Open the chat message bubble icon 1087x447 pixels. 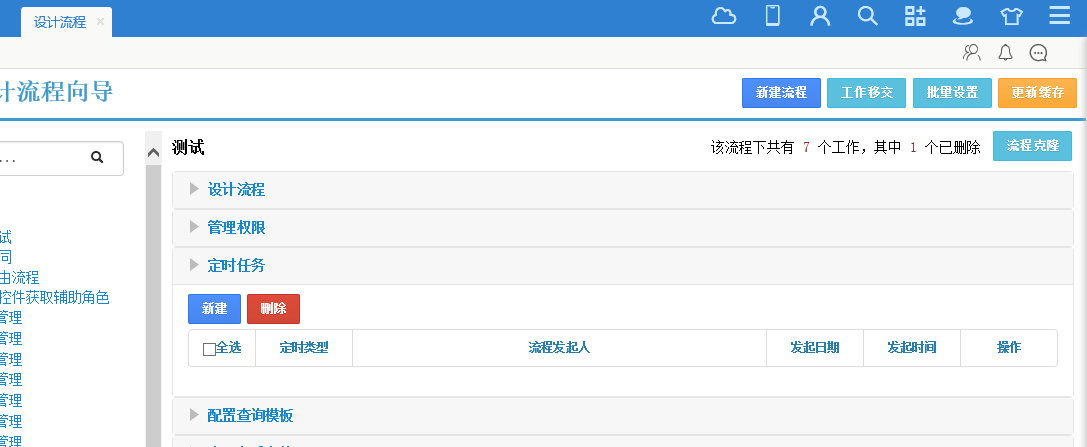tap(1038, 53)
